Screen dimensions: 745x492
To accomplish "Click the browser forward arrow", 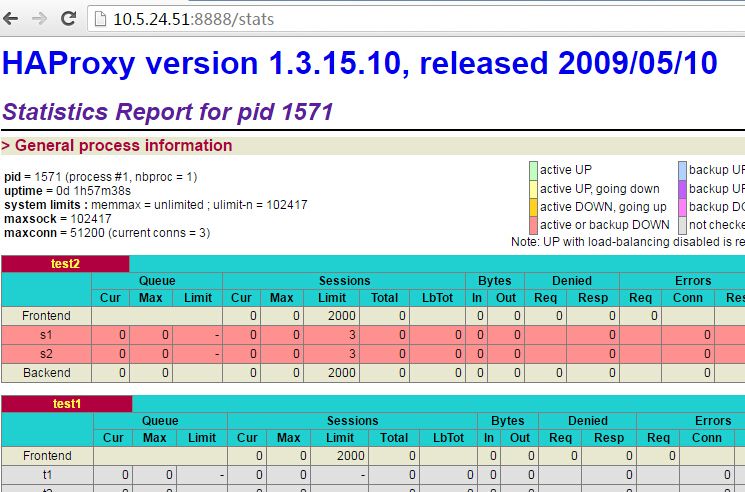I will [39, 19].
